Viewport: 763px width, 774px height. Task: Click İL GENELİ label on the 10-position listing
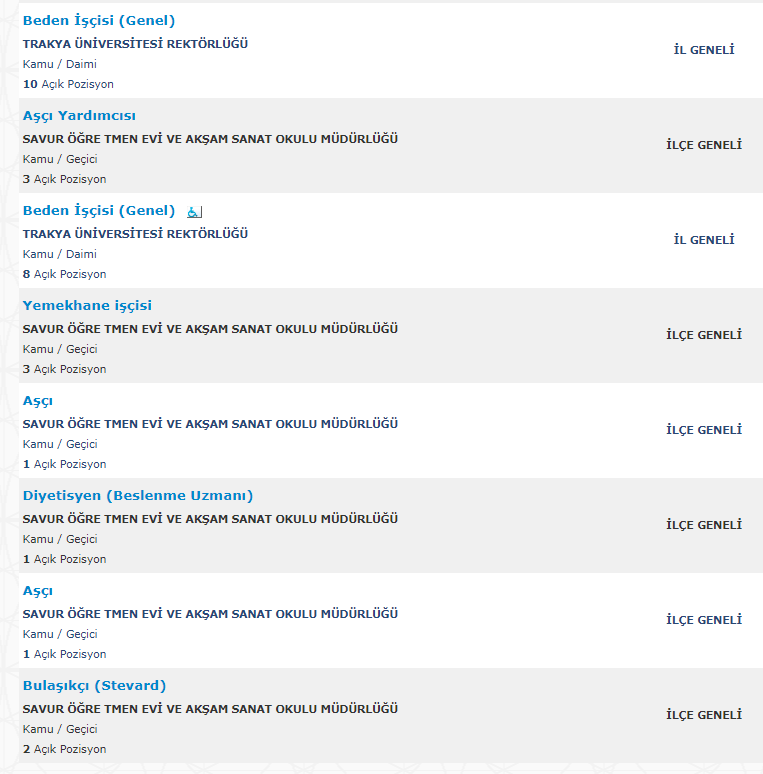(x=704, y=50)
